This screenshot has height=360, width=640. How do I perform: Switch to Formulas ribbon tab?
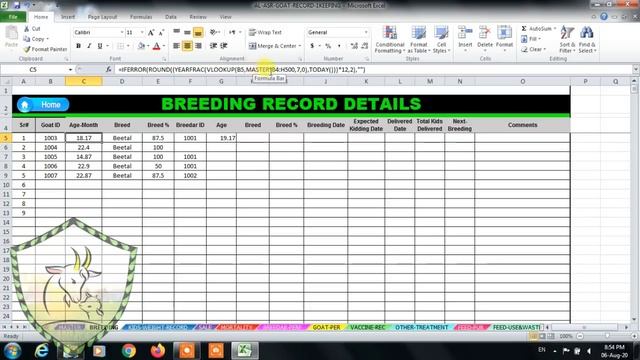tap(141, 17)
